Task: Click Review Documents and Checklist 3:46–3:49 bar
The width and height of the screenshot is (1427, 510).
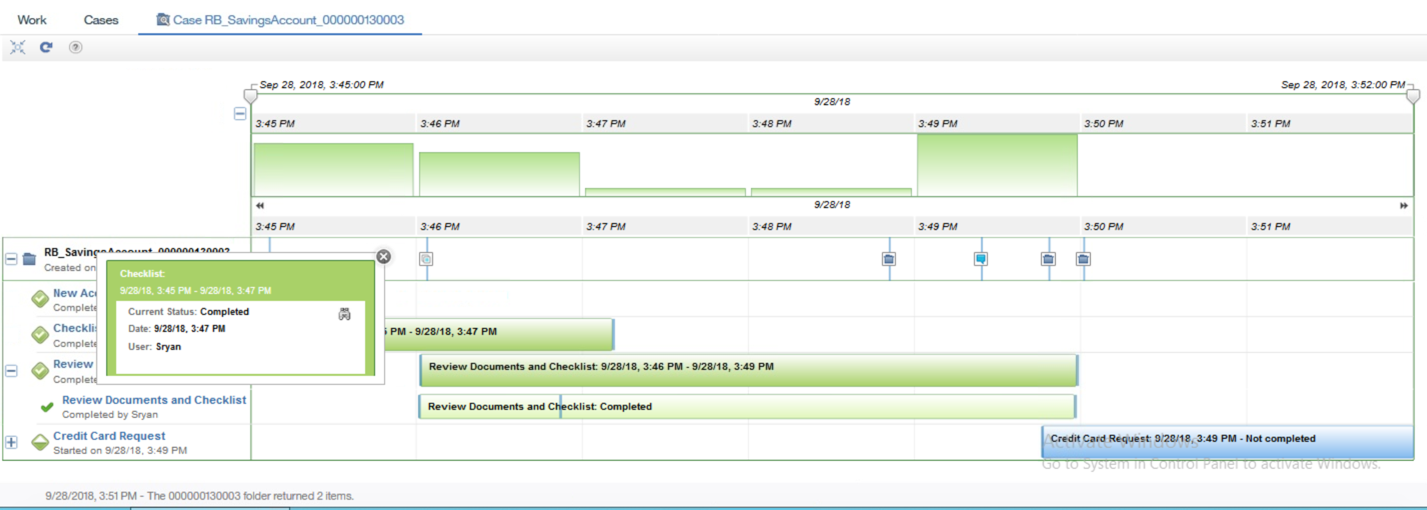Action: (749, 370)
